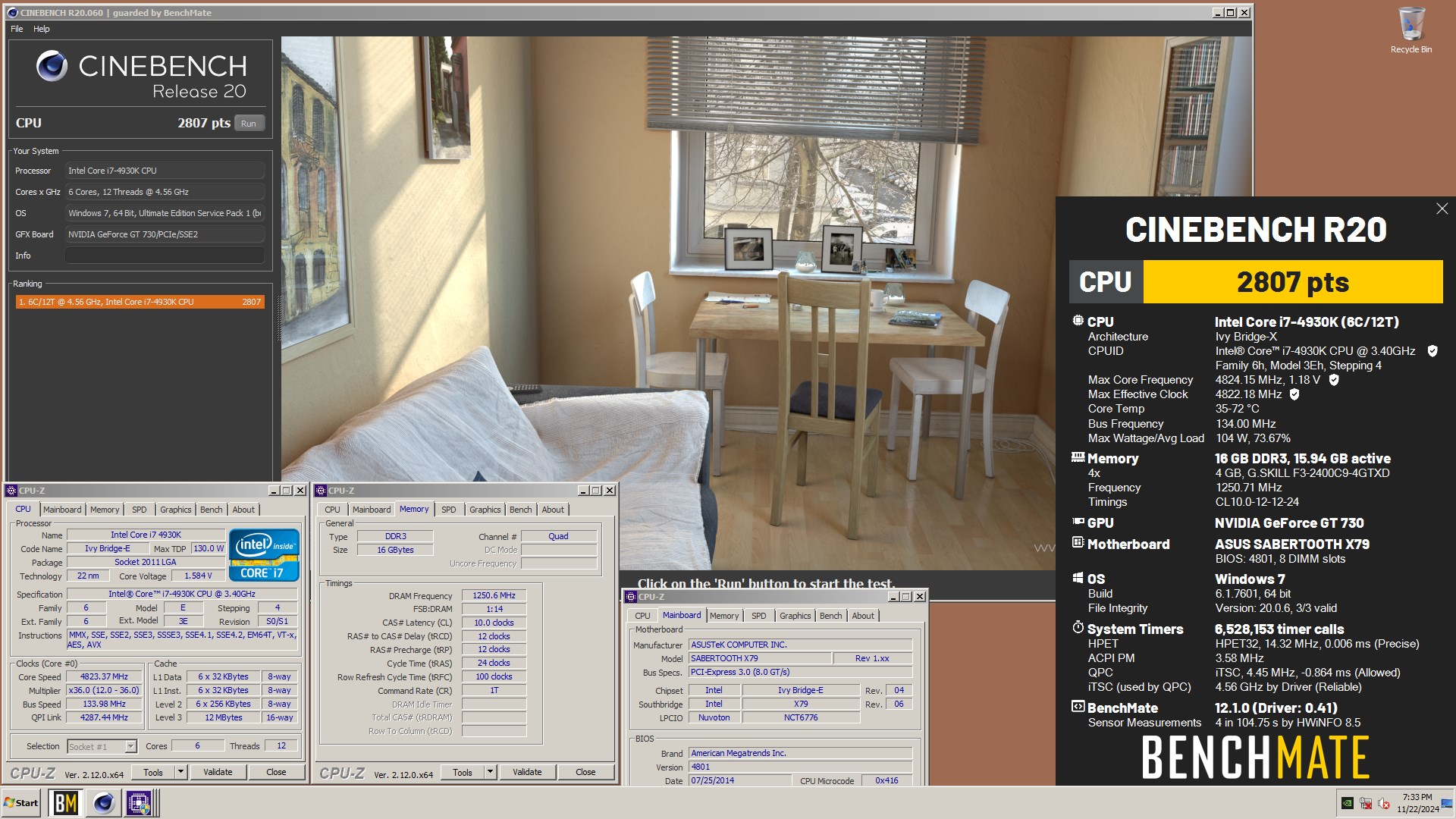Switch to CPU-Z from the taskbar chip icon
The width and height of the screenshot is (1456, 819).
pos(140,803)
